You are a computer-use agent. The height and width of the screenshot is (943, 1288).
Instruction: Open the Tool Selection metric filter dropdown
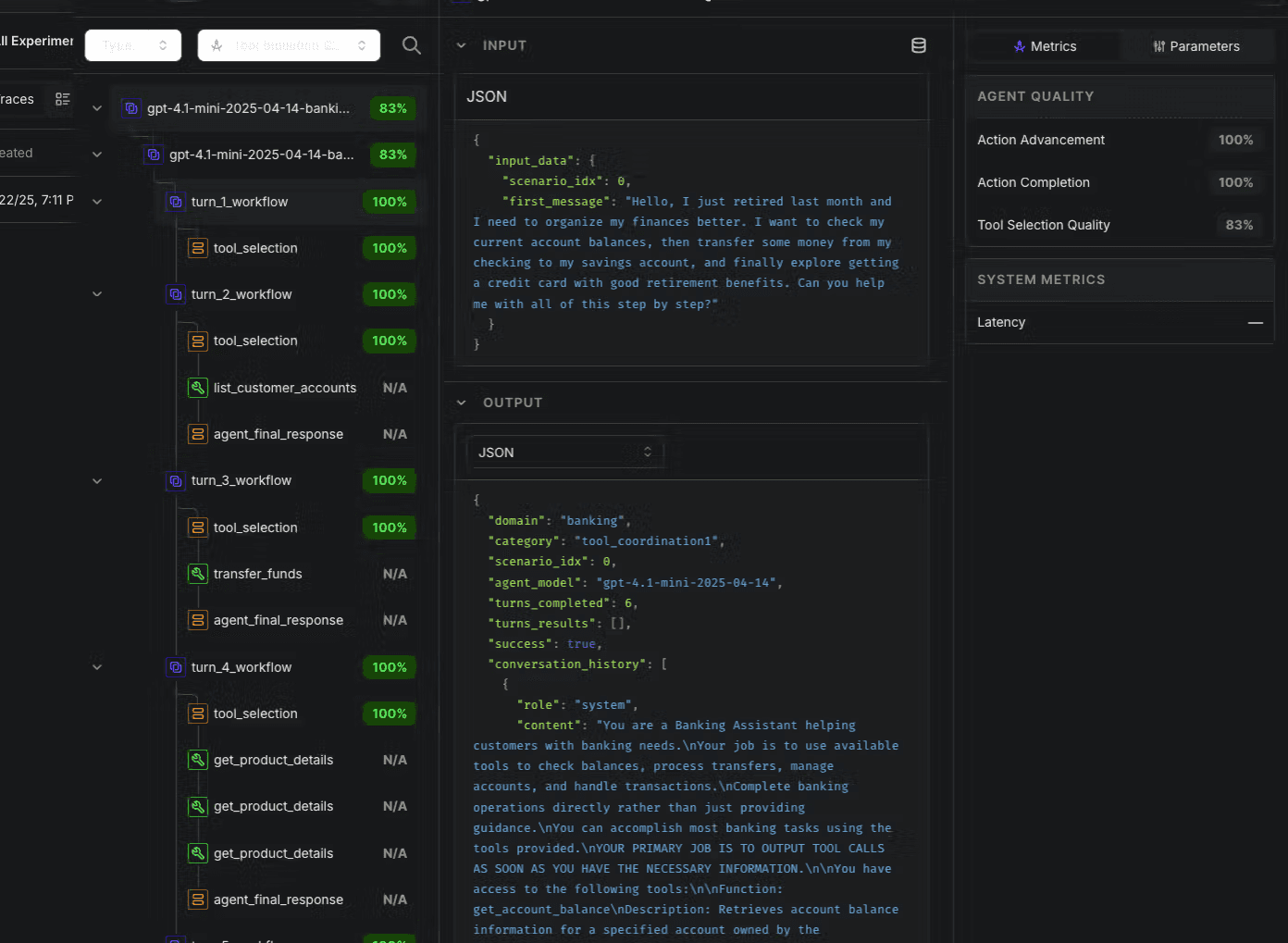coord(289,45)
